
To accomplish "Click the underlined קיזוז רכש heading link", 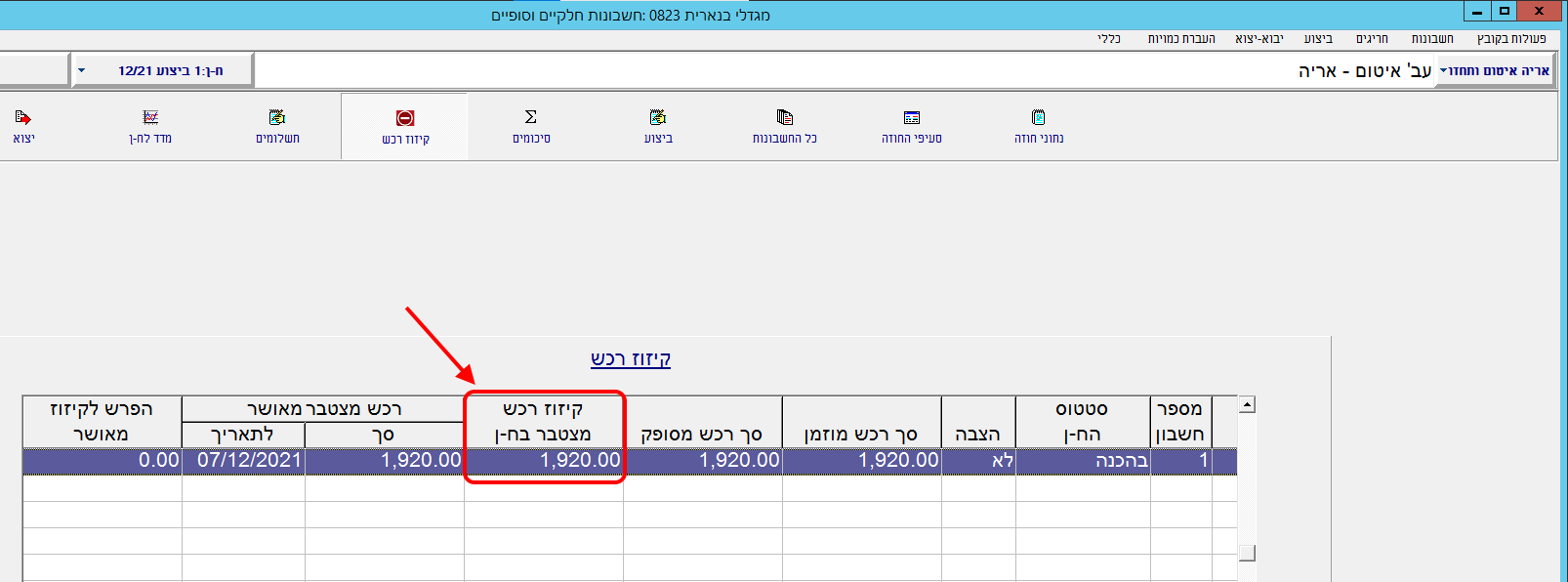I will point(630,358).
